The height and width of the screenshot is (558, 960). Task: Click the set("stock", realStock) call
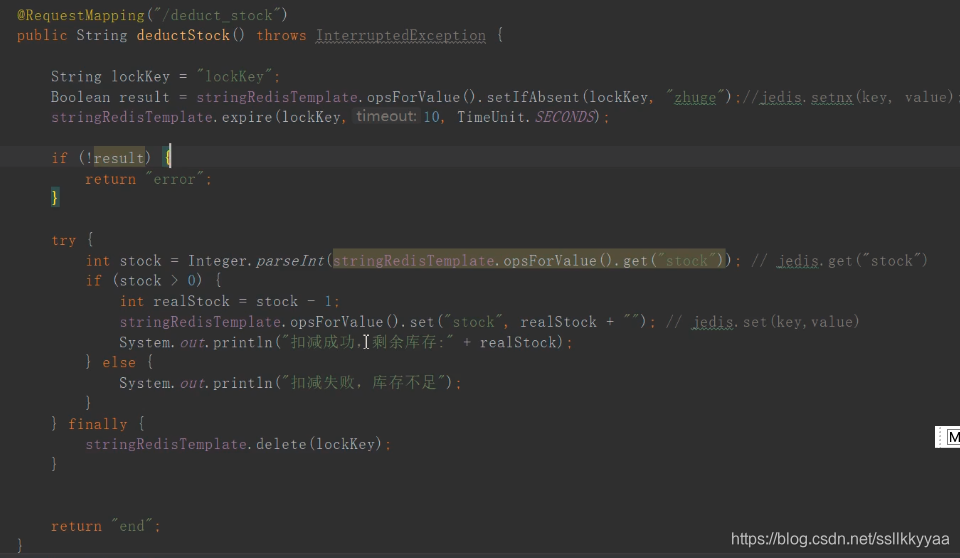tap(528, 322)
